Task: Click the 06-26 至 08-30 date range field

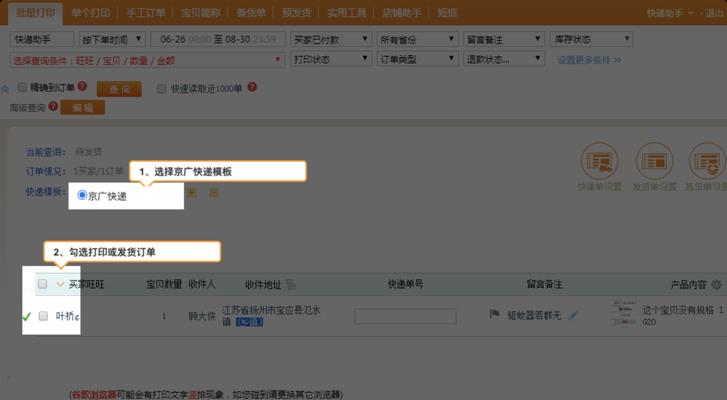Action: [x=217, y=39]
